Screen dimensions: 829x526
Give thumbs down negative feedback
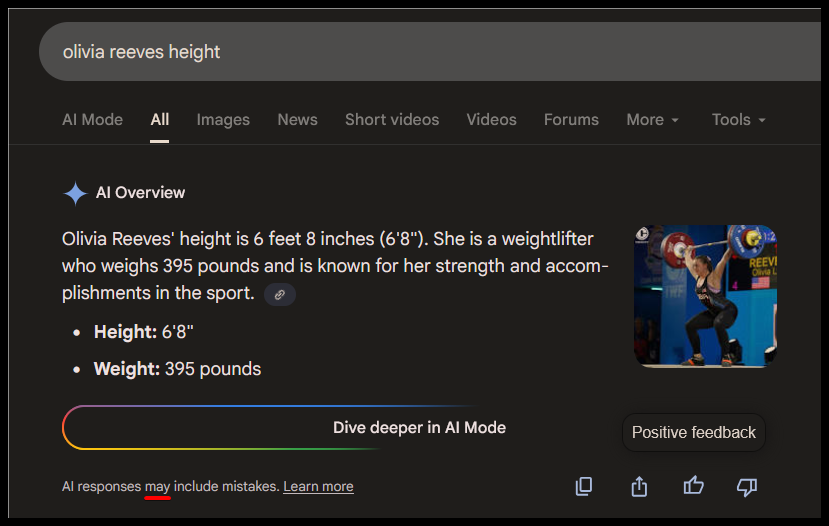coord(747,486)
